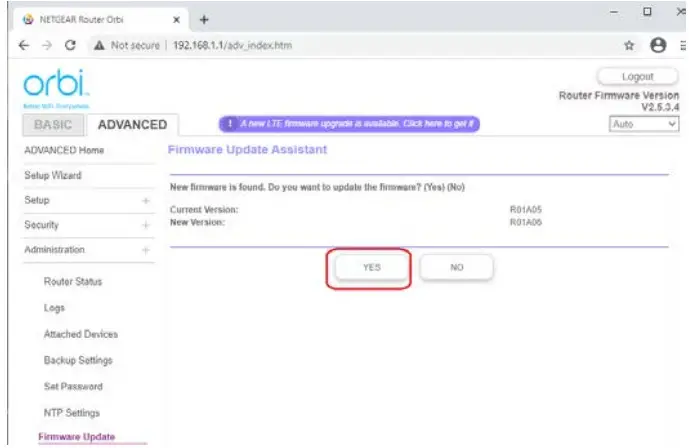Click the new LTE firmware upgrade banner
Screen dimensions: 689x448
349,124
